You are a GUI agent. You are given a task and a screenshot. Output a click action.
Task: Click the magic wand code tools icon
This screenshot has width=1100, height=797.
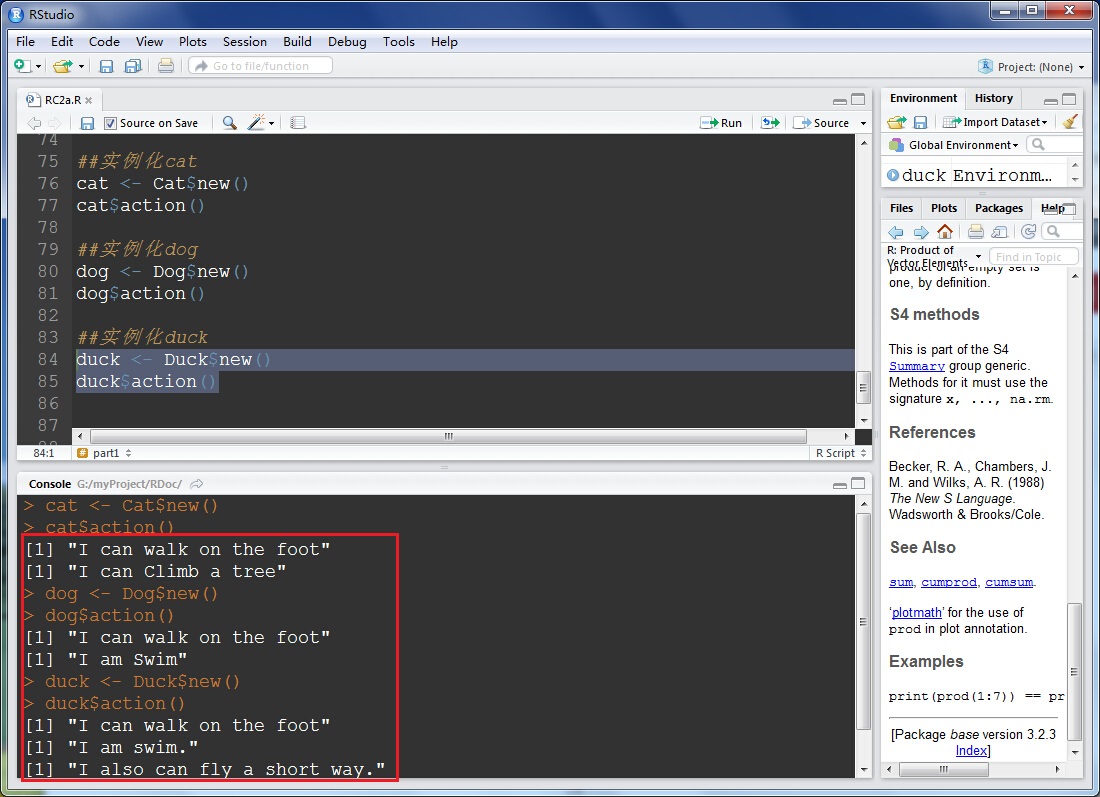[x=257, y=123]
